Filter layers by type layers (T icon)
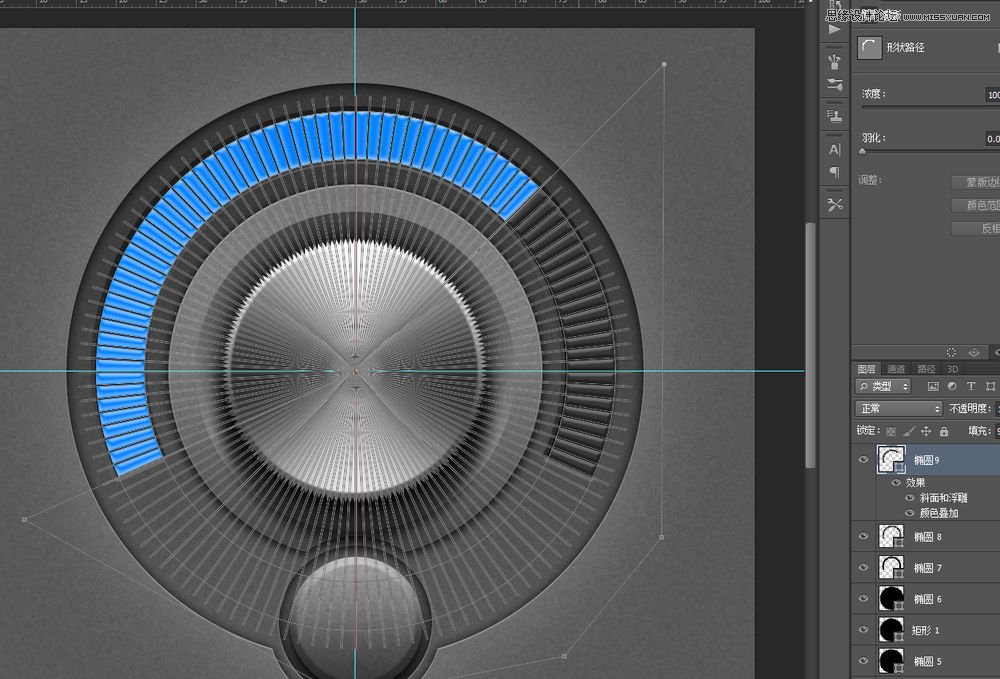Viewport: 1000px width, 679px height. click(x=970, y=386)
